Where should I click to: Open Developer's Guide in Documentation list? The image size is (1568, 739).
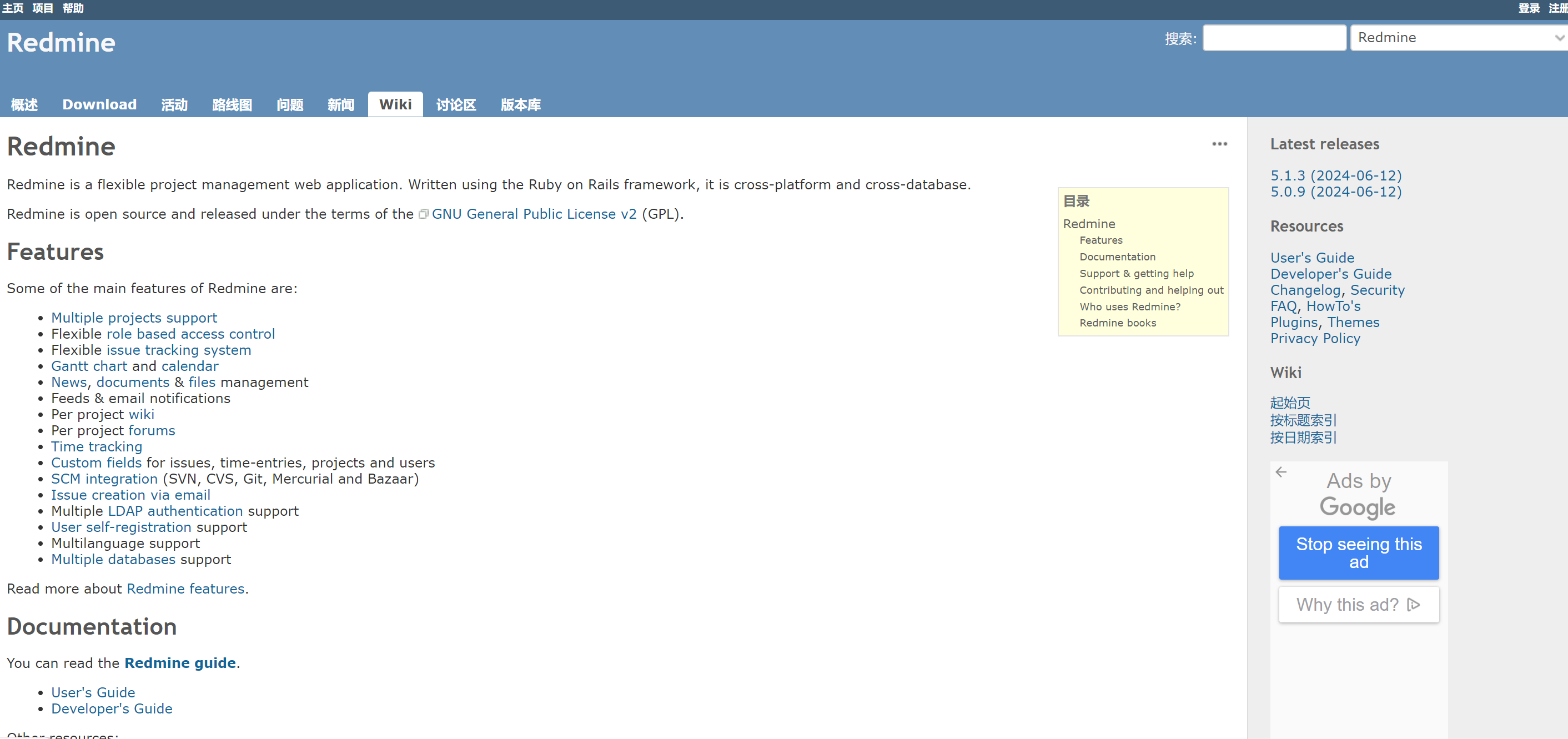[x=112, y=708]
